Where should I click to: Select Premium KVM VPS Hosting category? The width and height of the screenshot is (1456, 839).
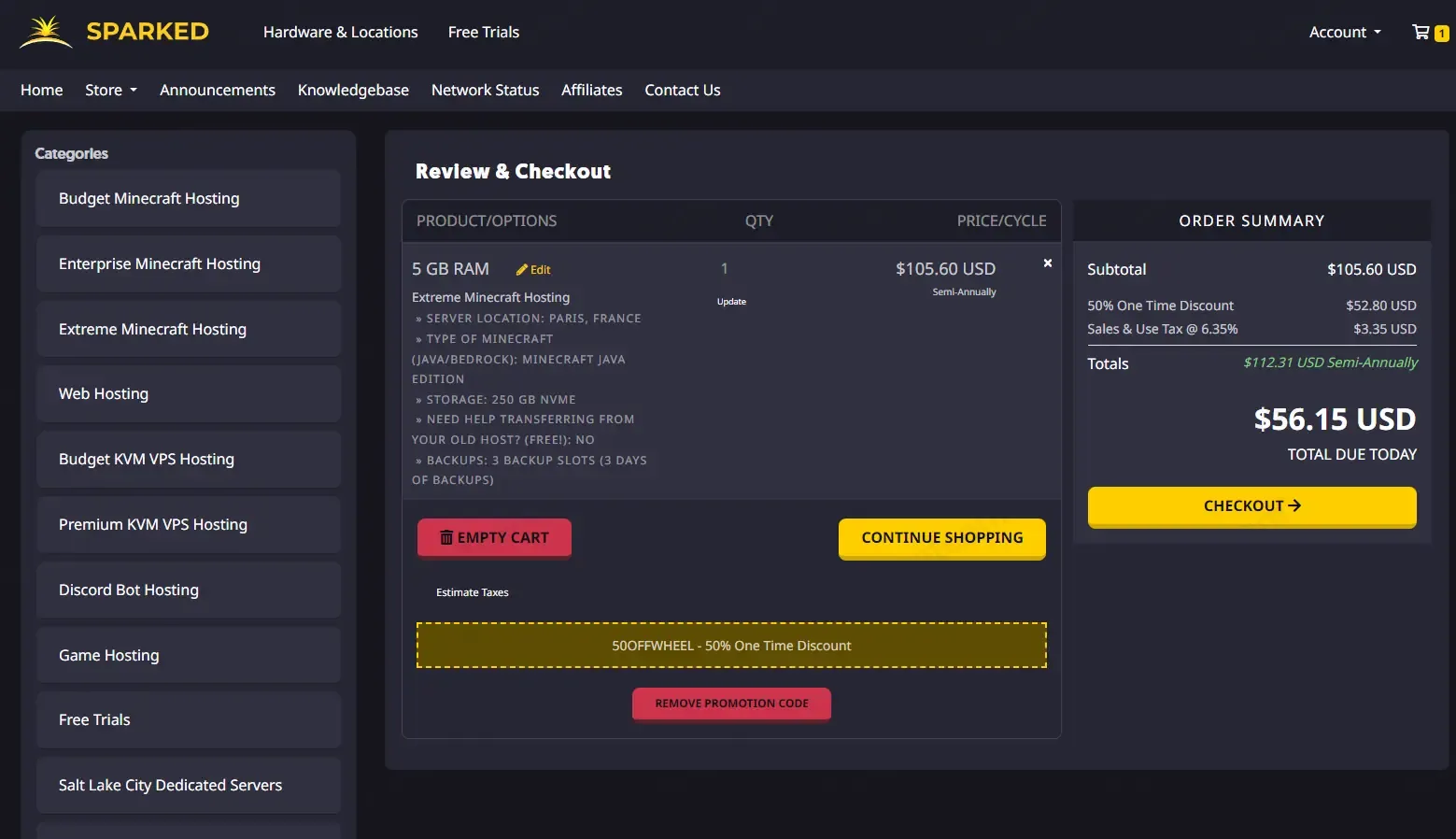coord(189,524)
